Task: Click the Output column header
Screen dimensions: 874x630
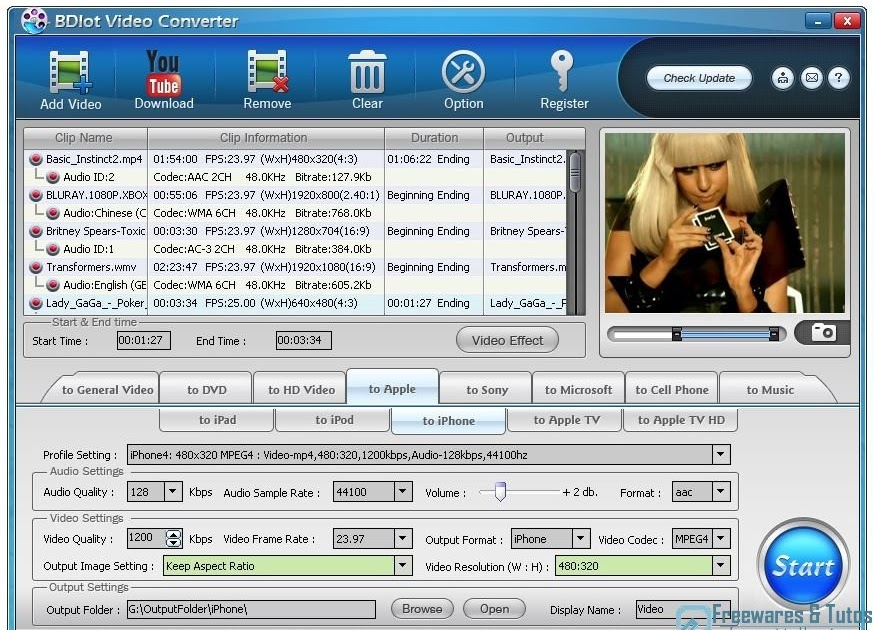Action: (x=534, y=138)
